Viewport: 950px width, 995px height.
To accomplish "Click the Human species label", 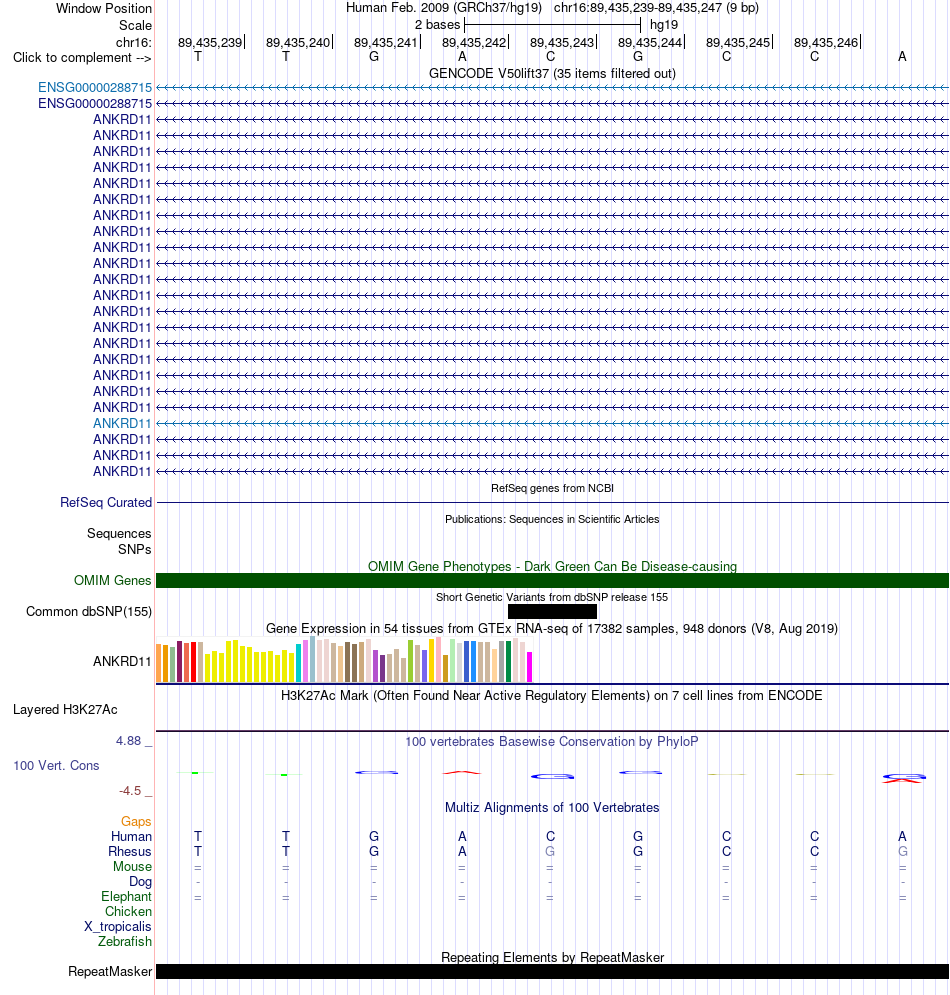I will tap(131, 836).
